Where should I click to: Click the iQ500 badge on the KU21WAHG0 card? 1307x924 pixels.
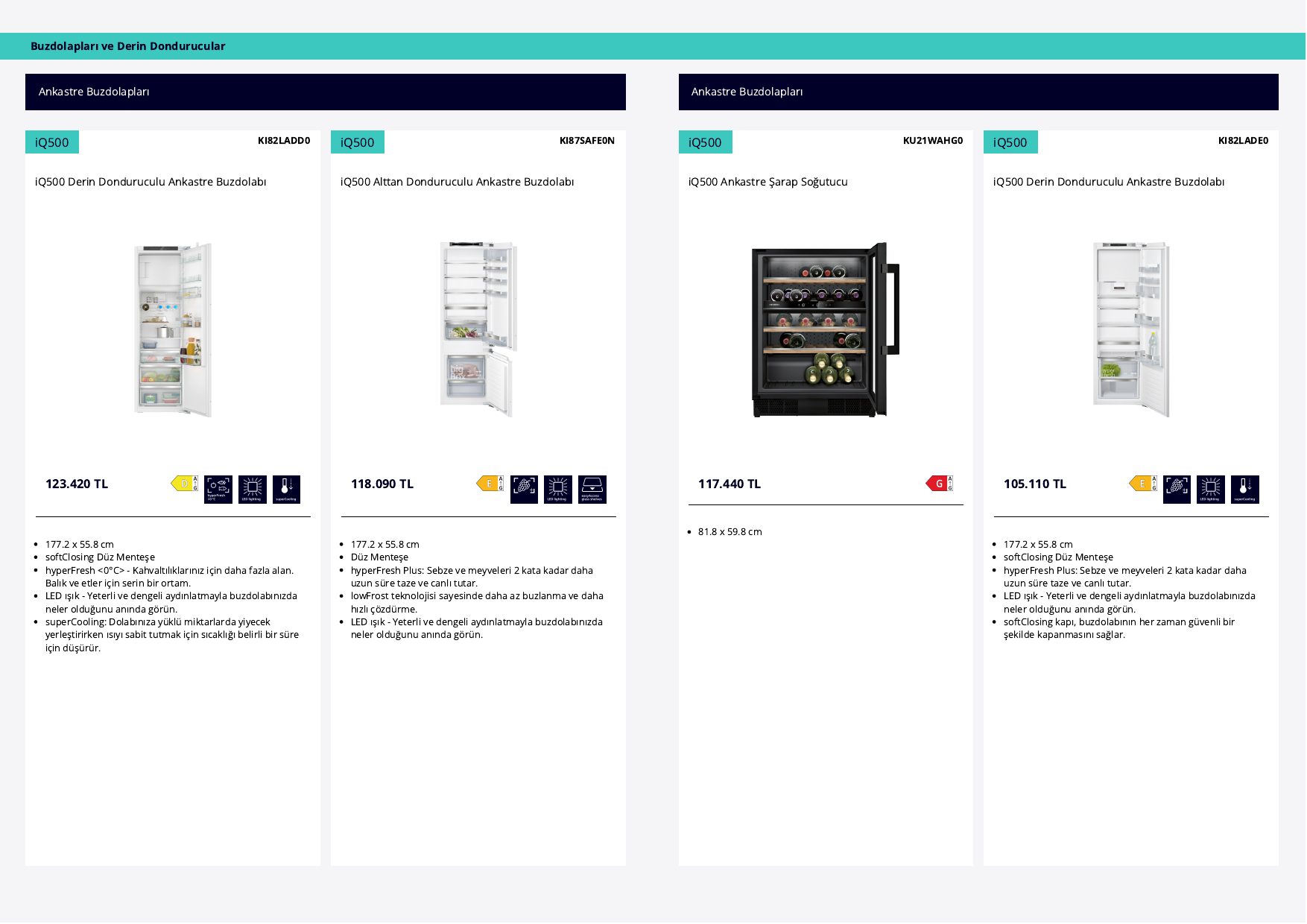(706, 142)
